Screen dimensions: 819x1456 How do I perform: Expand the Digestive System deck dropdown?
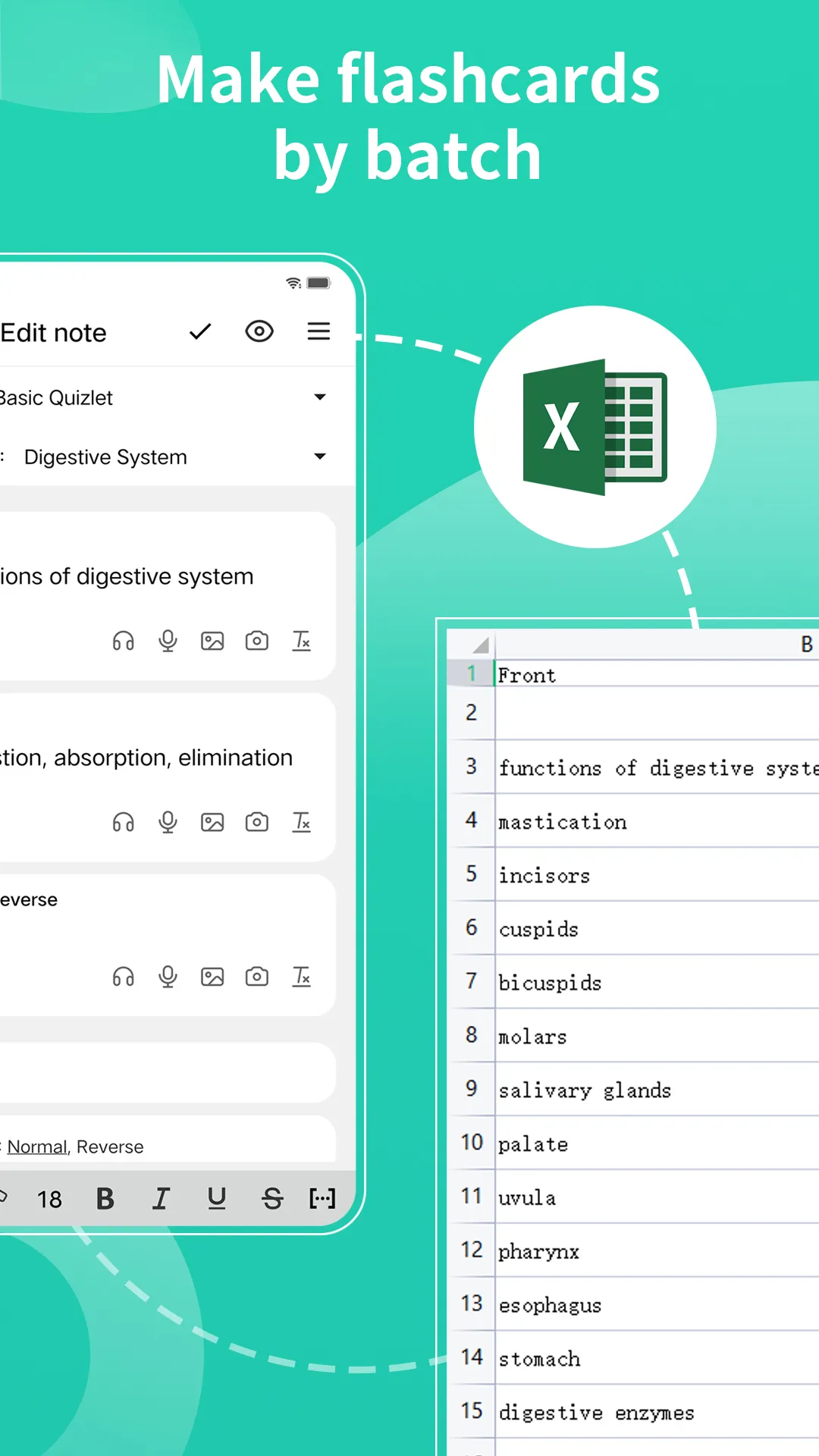click(x=320, y=456)
